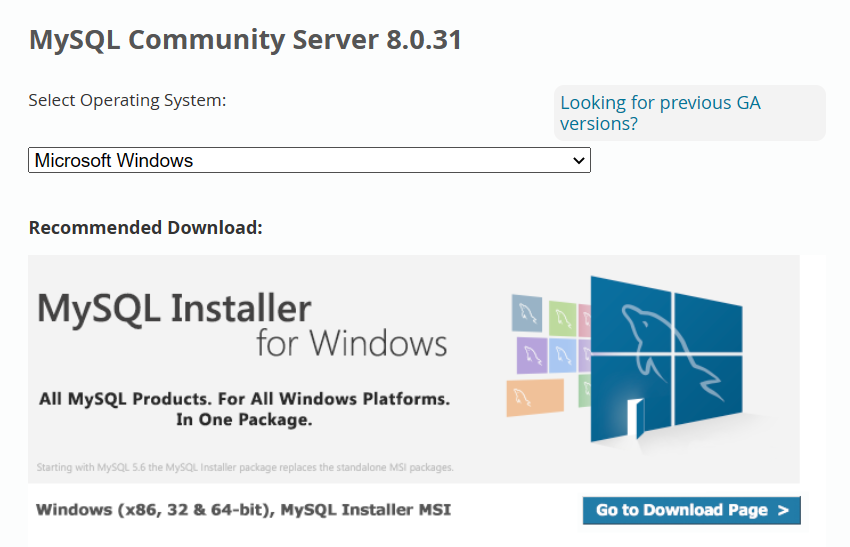The height and width of the screenshot is (547, 850).
Task: Click the MySQL Installer for Windows banner image
Action: pyautogui.click(x=414, y=369)
